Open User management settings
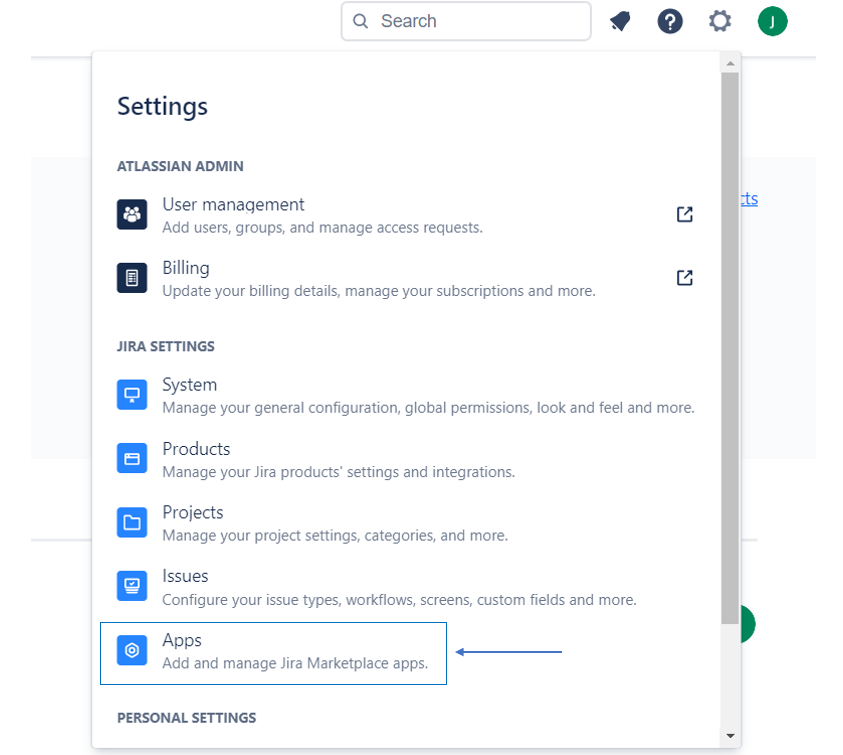 click(405, 215)
